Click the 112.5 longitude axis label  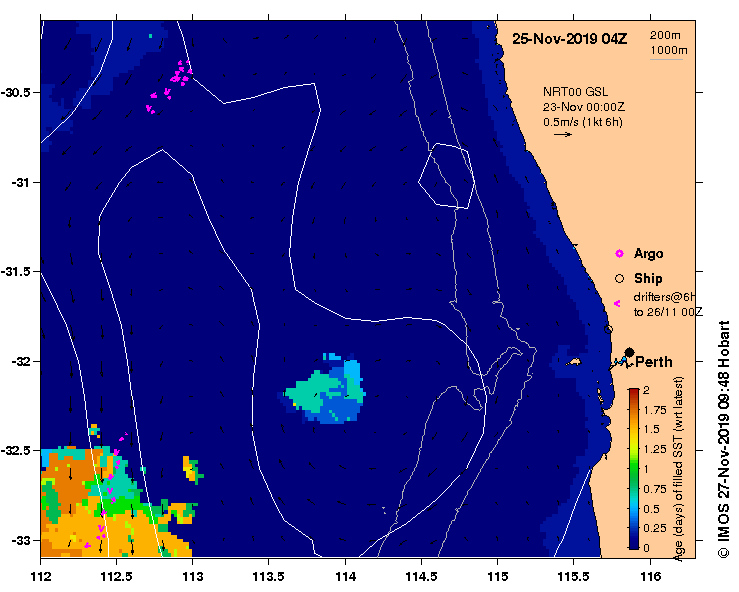pyautogui.click(x=116, y=576)
